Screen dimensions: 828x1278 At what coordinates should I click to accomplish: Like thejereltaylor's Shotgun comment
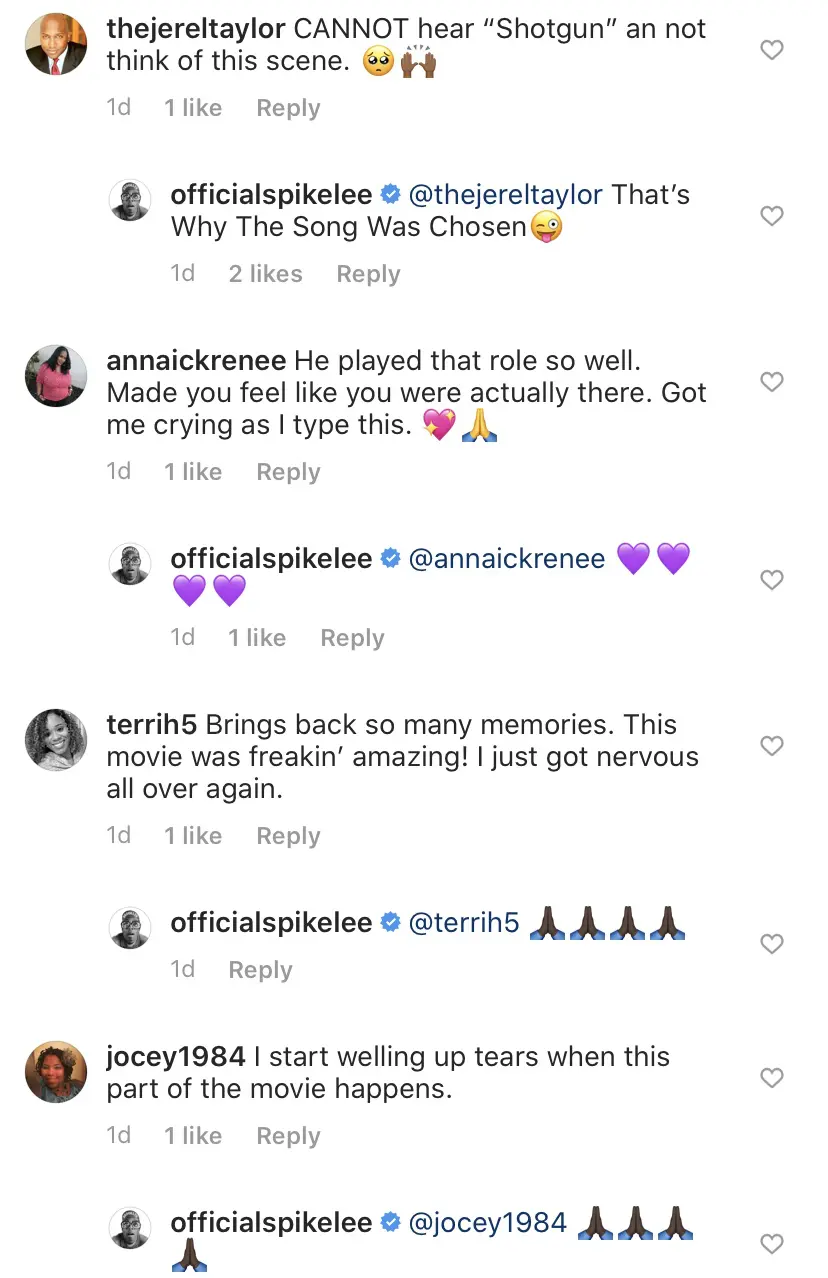pos(772,49)
